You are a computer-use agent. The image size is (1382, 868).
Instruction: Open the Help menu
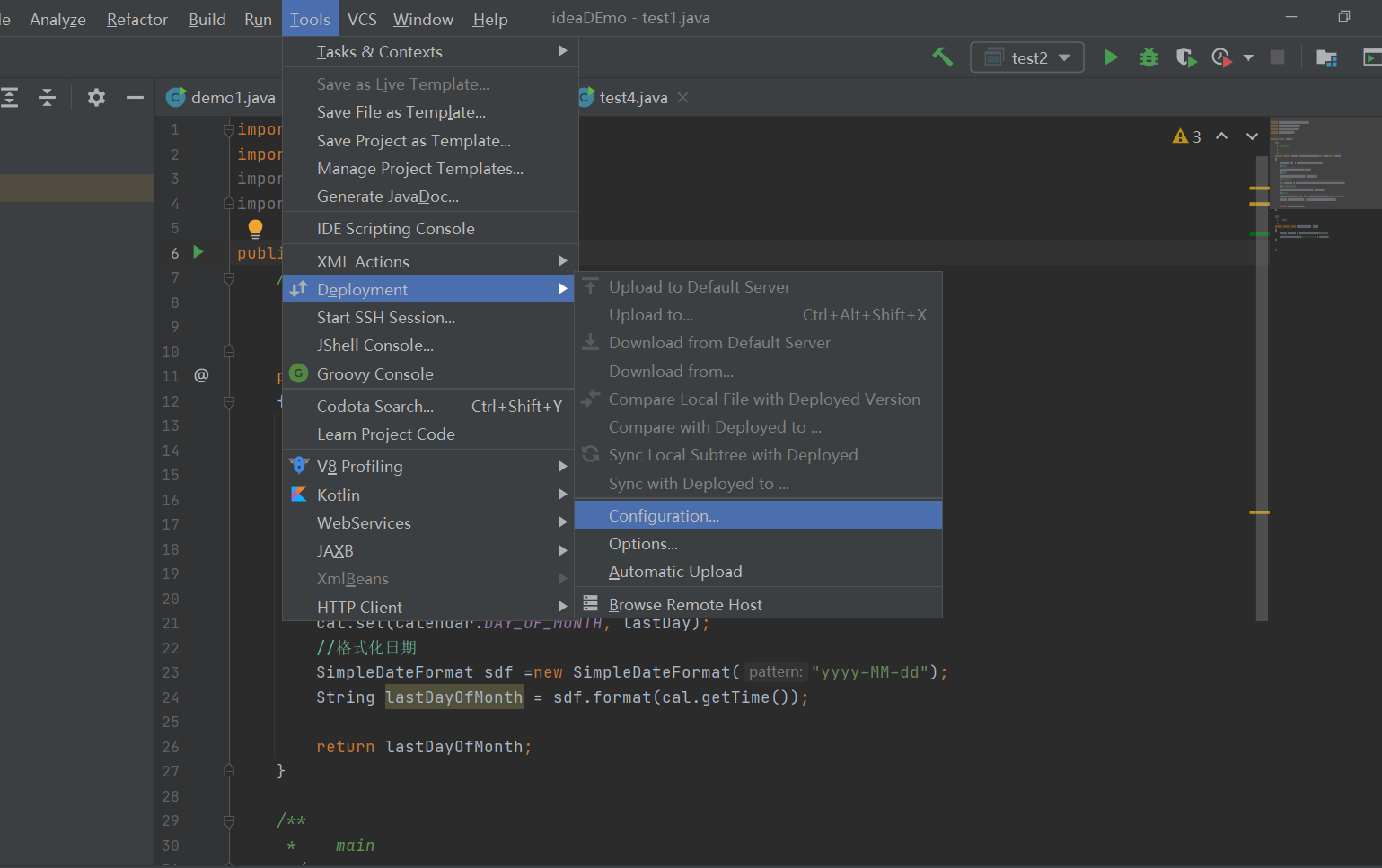pos(490,19)
